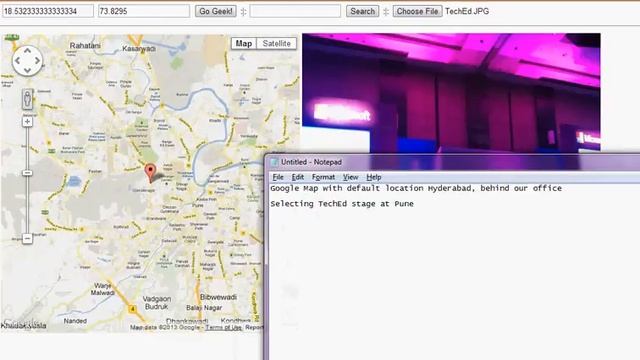The image size is (640, 360).
Task: Click the map zoom slider handle
Action: point(27,173)
